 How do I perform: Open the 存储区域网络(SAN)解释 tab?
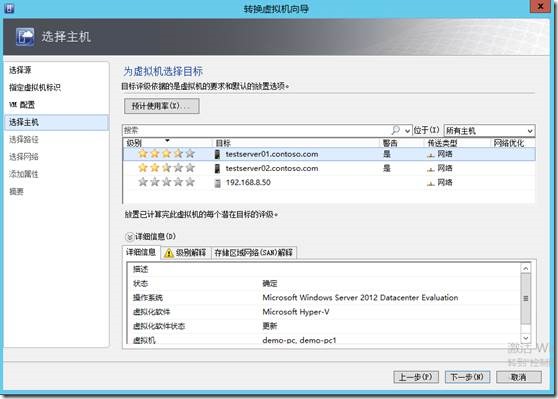pos(254,253)
